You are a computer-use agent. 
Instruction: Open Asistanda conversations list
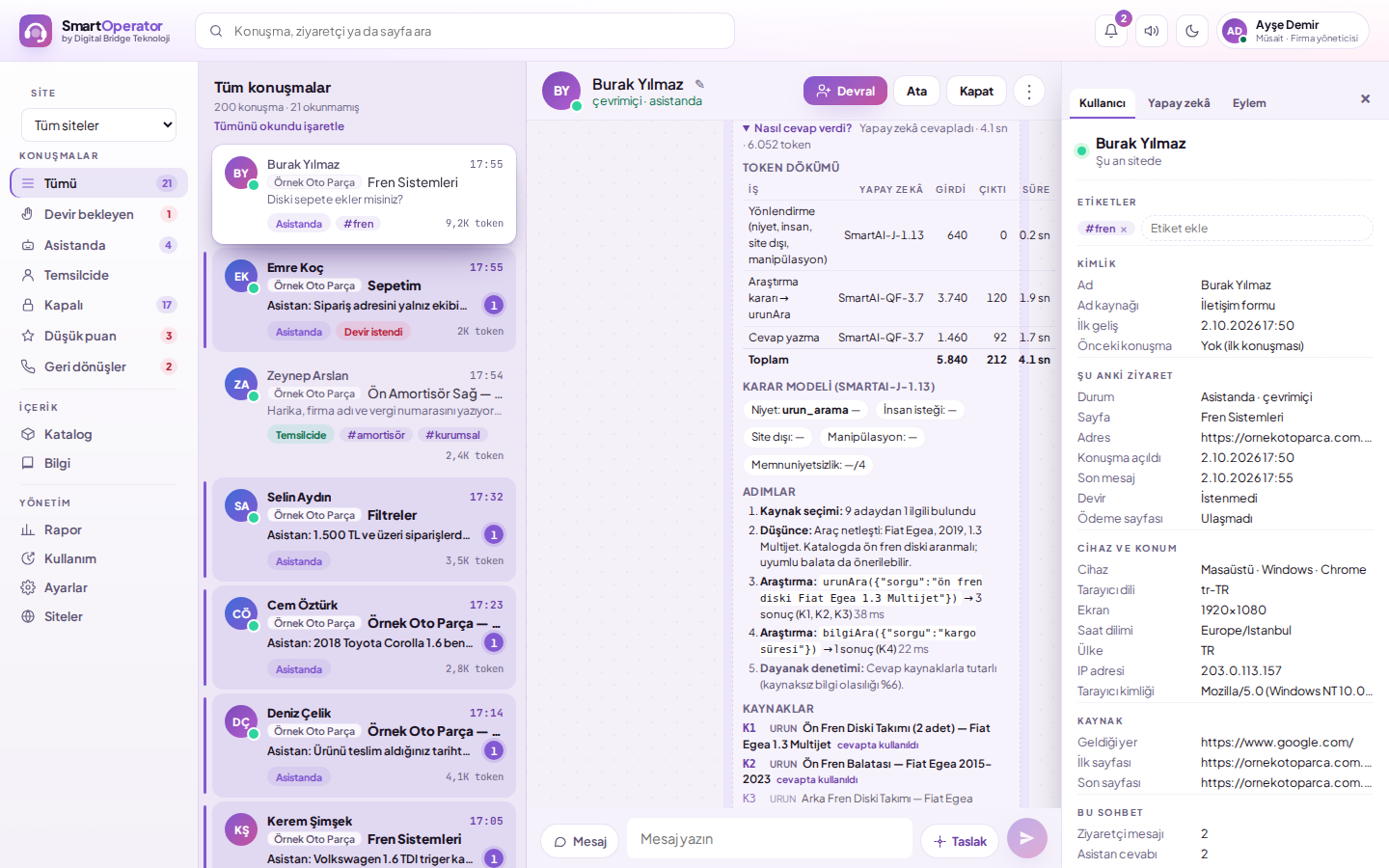[98, 245]
